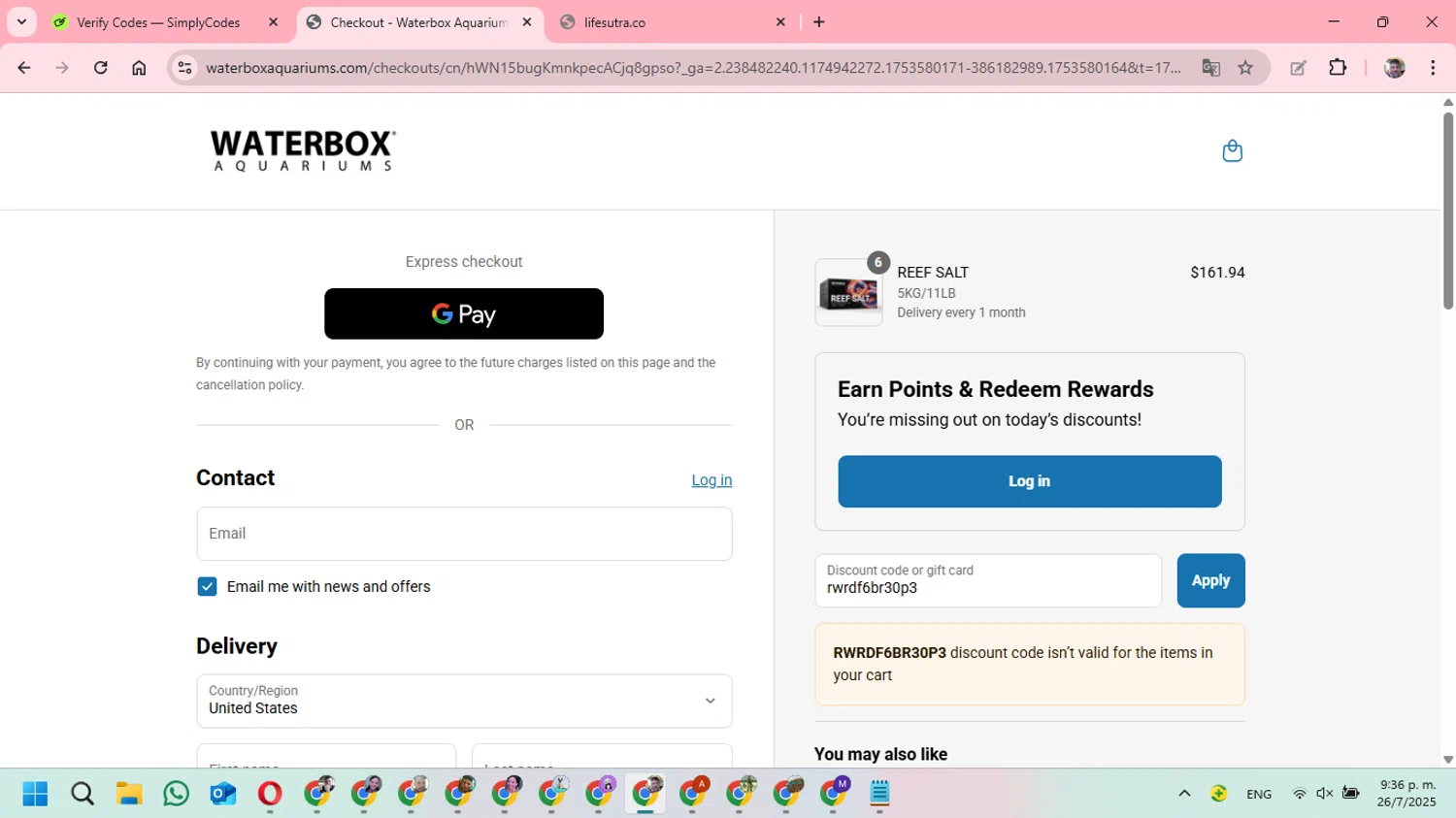This screenshot has height=818, width=1456.
Task: Click the Reef Salt product thumbnail
Action: click(x=849, y=293)
